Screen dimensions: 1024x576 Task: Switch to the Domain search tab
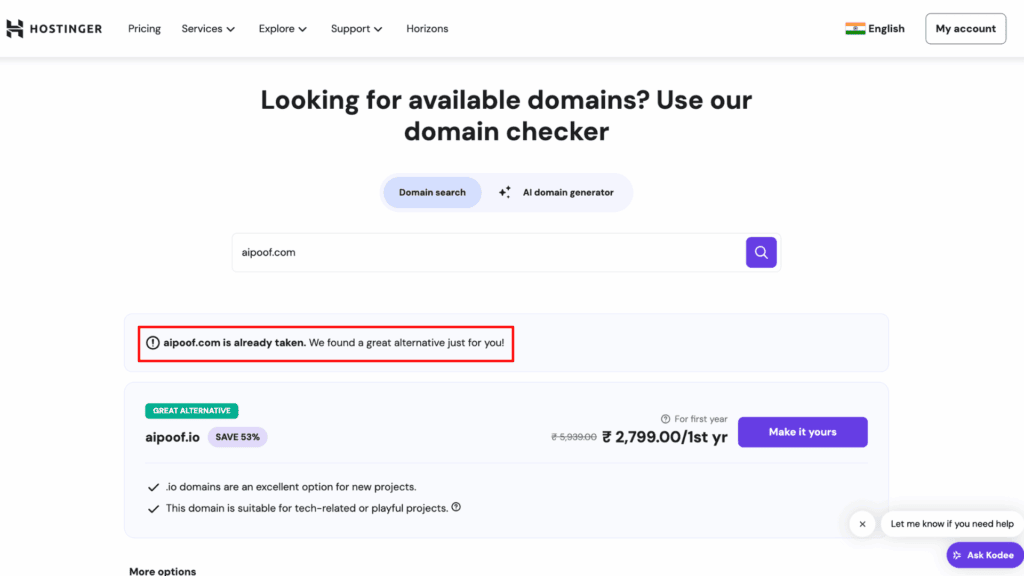[x=432, y=192]
